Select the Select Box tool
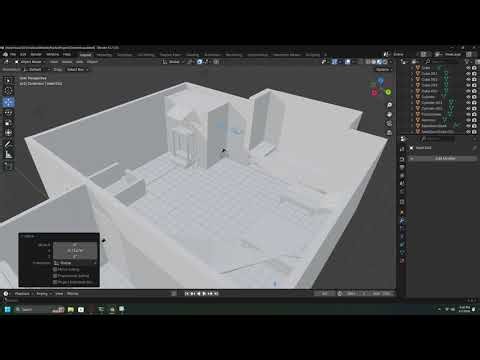Screen dimensions: 480x360 (9, 81)
